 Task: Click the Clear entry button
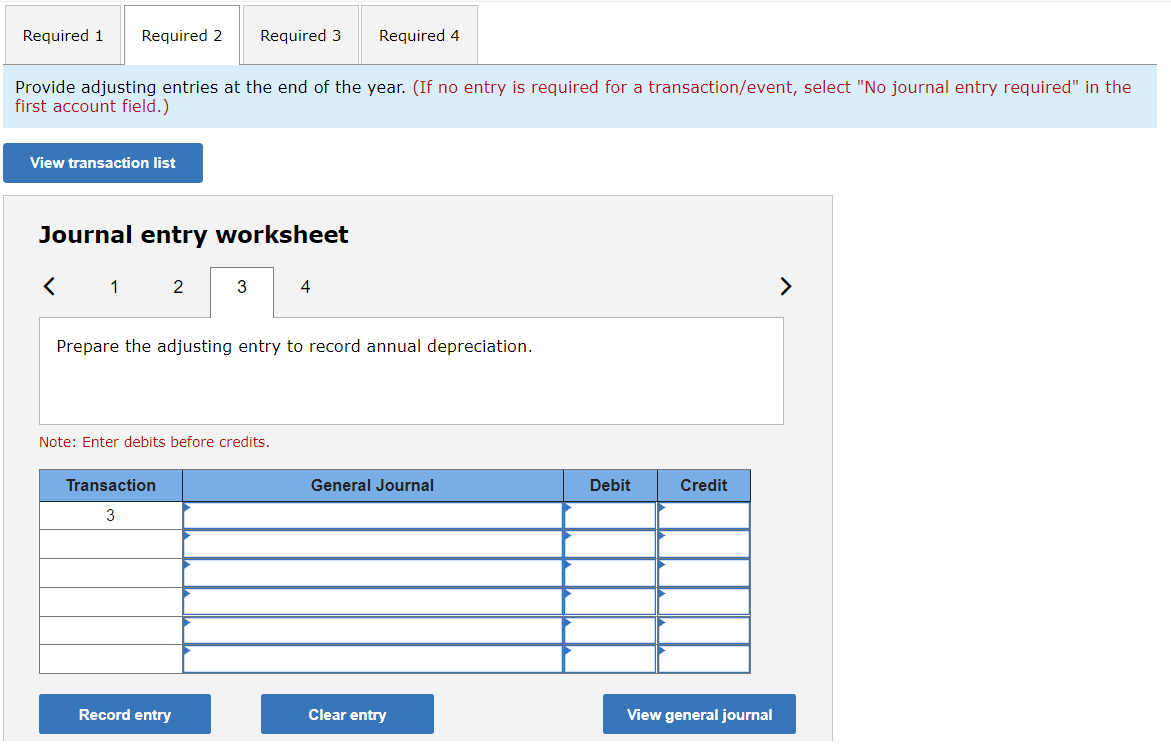point(347,715)
